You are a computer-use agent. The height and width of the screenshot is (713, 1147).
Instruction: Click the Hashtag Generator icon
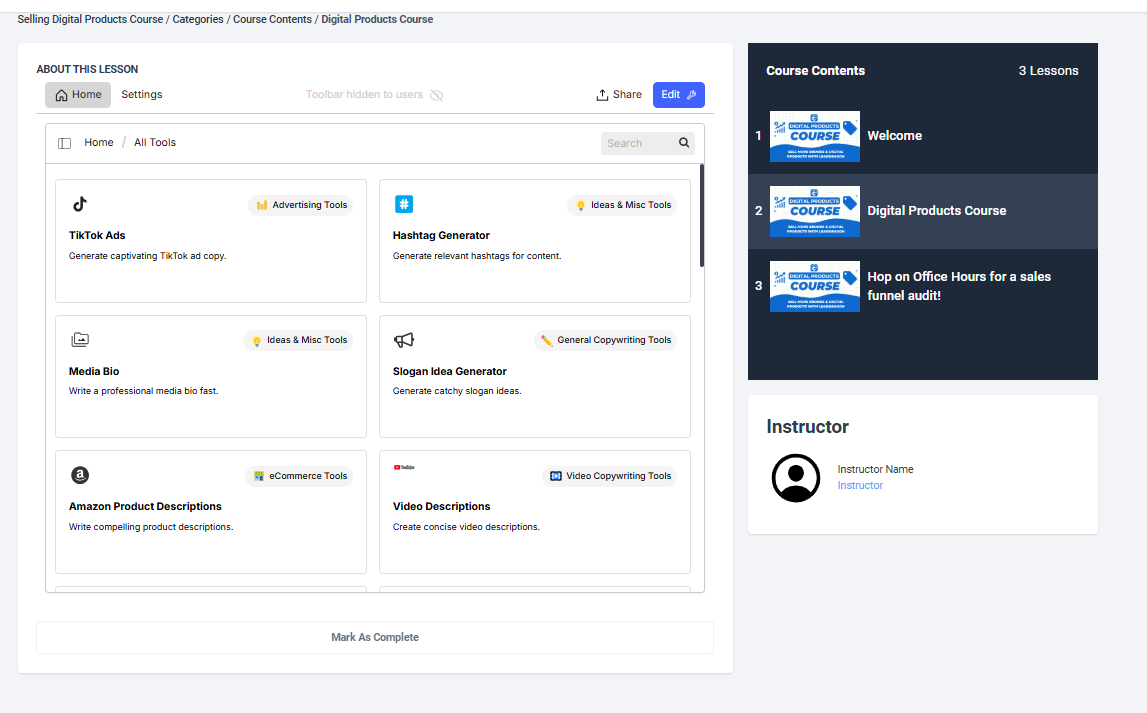[404, 204]
